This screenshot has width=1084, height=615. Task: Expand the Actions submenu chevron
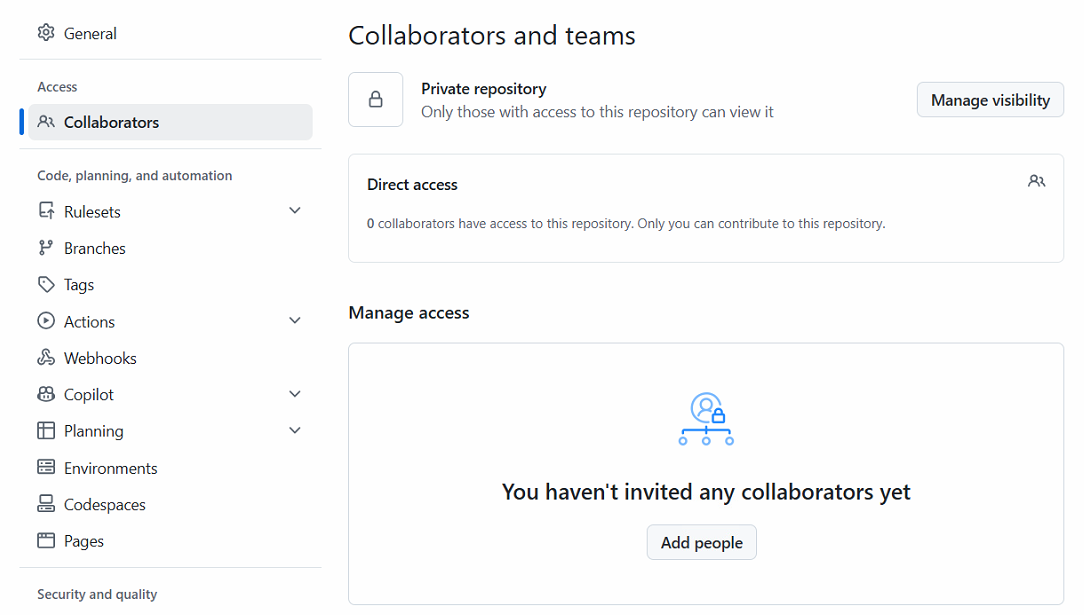295,321
